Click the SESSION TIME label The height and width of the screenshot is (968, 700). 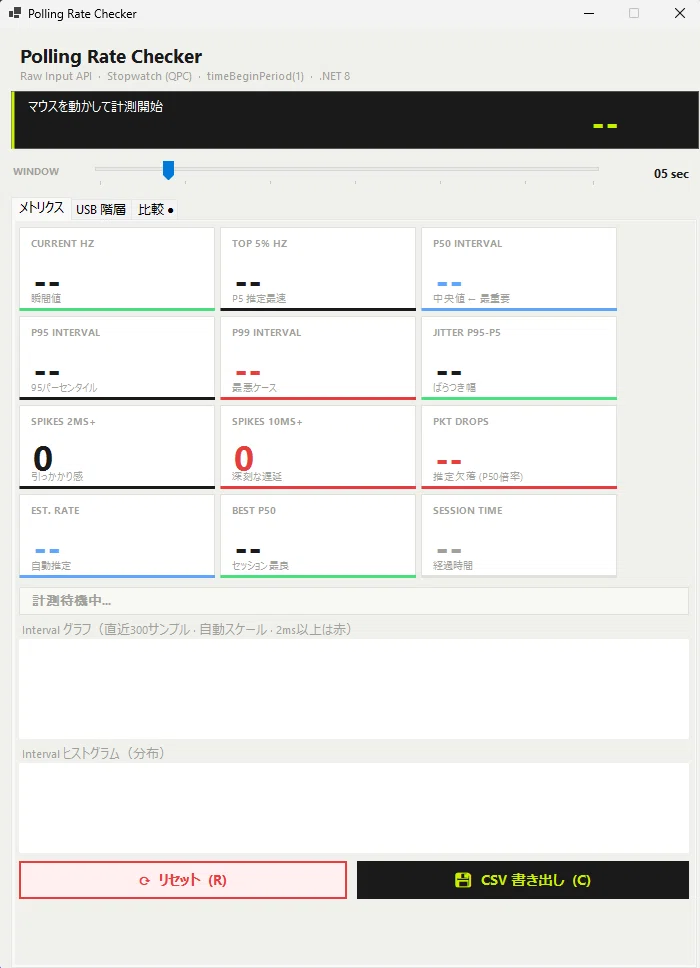[467, 511]
